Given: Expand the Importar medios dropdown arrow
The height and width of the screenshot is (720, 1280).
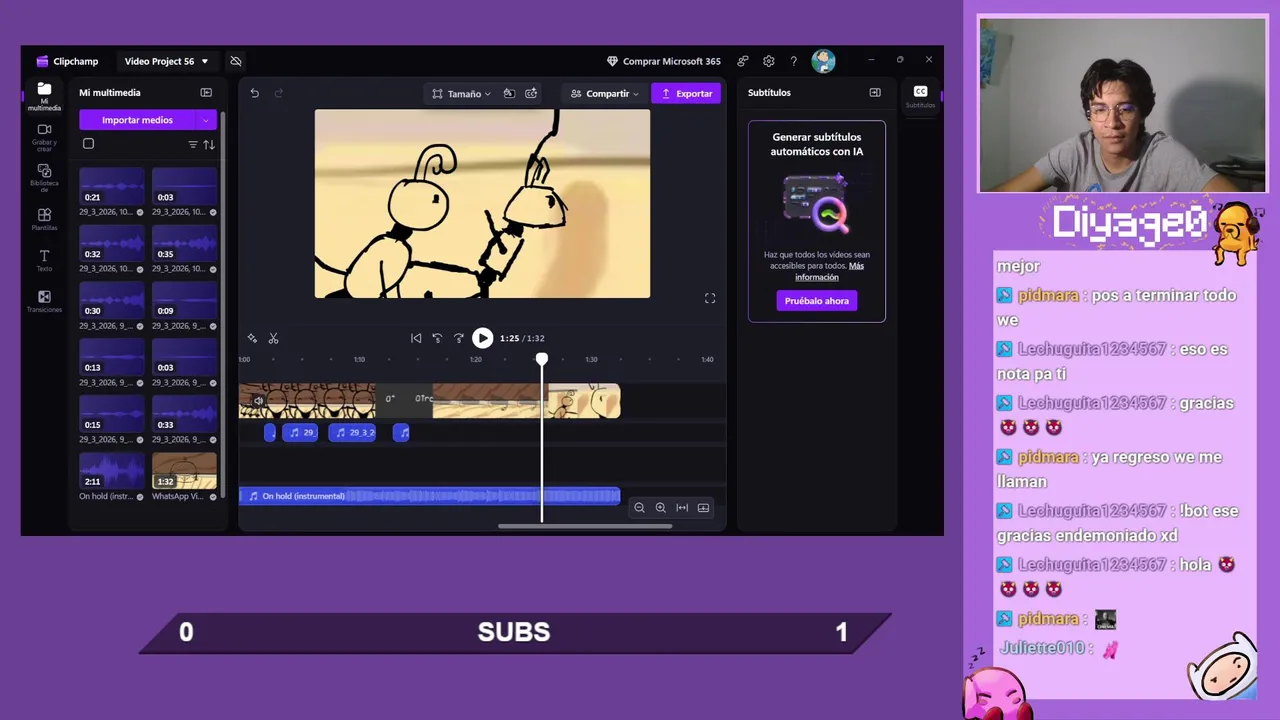Looking at the screenshot, I should [x=206, y=120].
